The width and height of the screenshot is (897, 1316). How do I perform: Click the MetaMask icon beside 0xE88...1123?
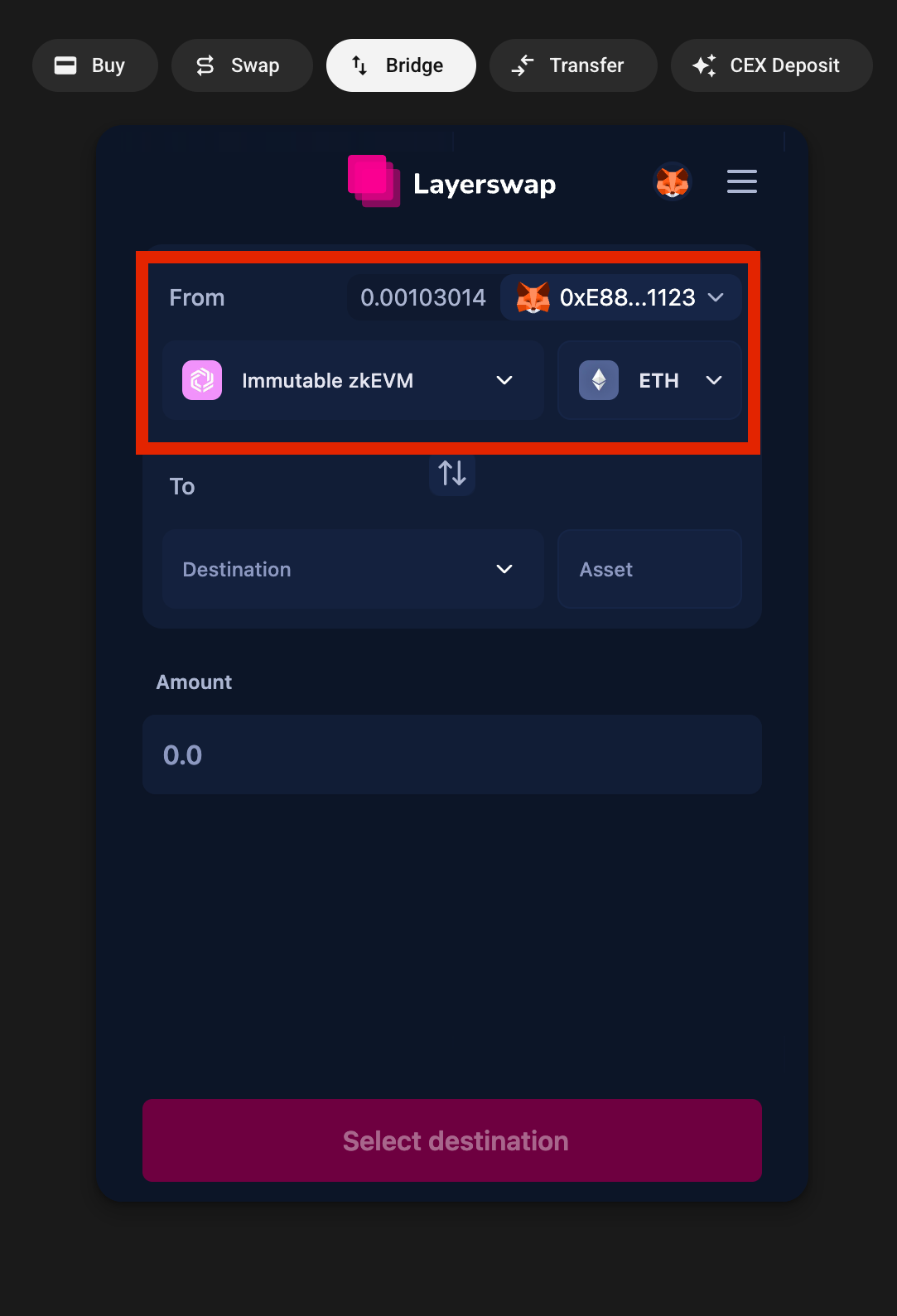(533, 297)
